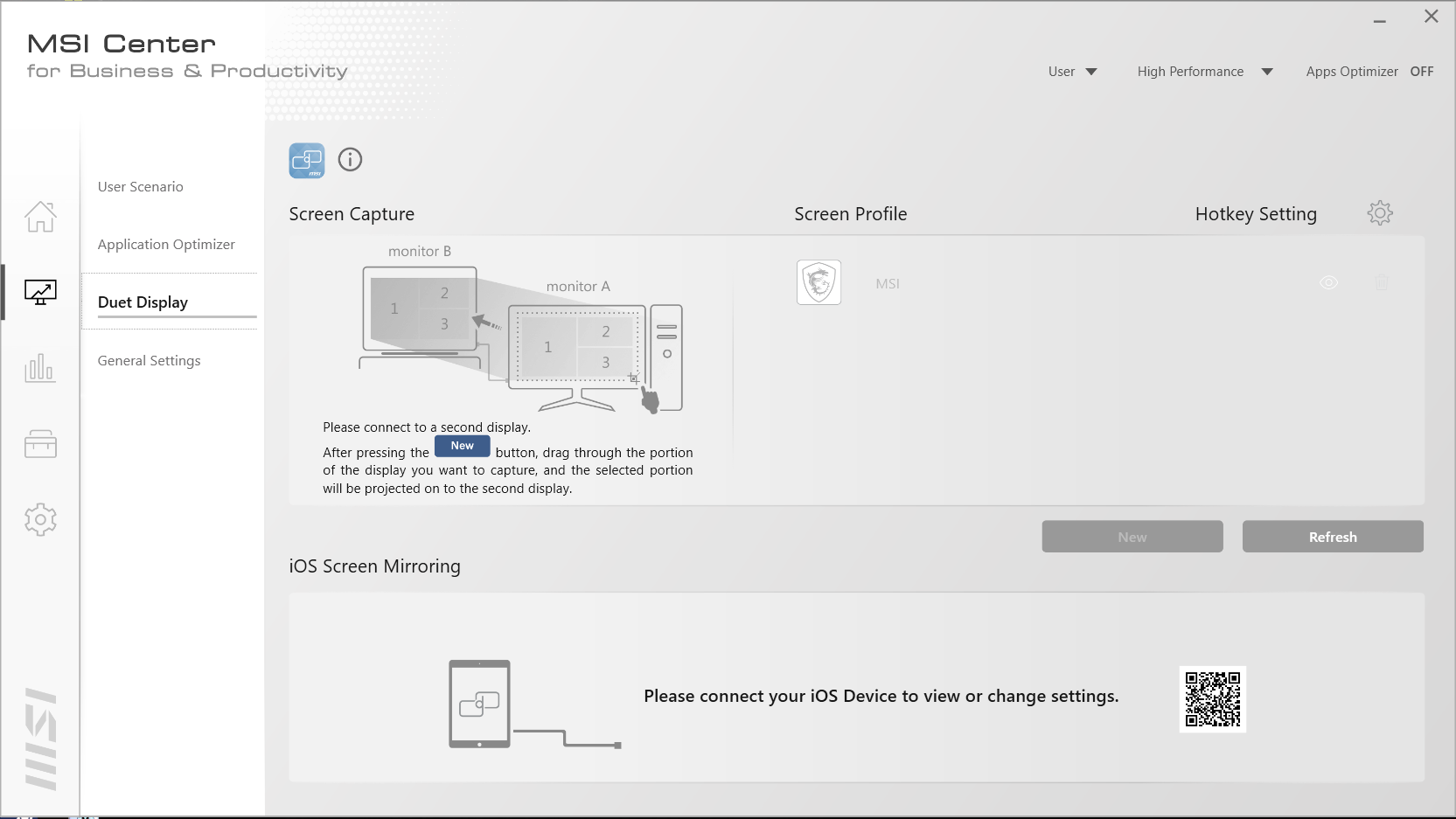The height and width of the screenshot is (819, 1456).
Task: Go to Application Optimizer tab
Action: coord(166,245)
